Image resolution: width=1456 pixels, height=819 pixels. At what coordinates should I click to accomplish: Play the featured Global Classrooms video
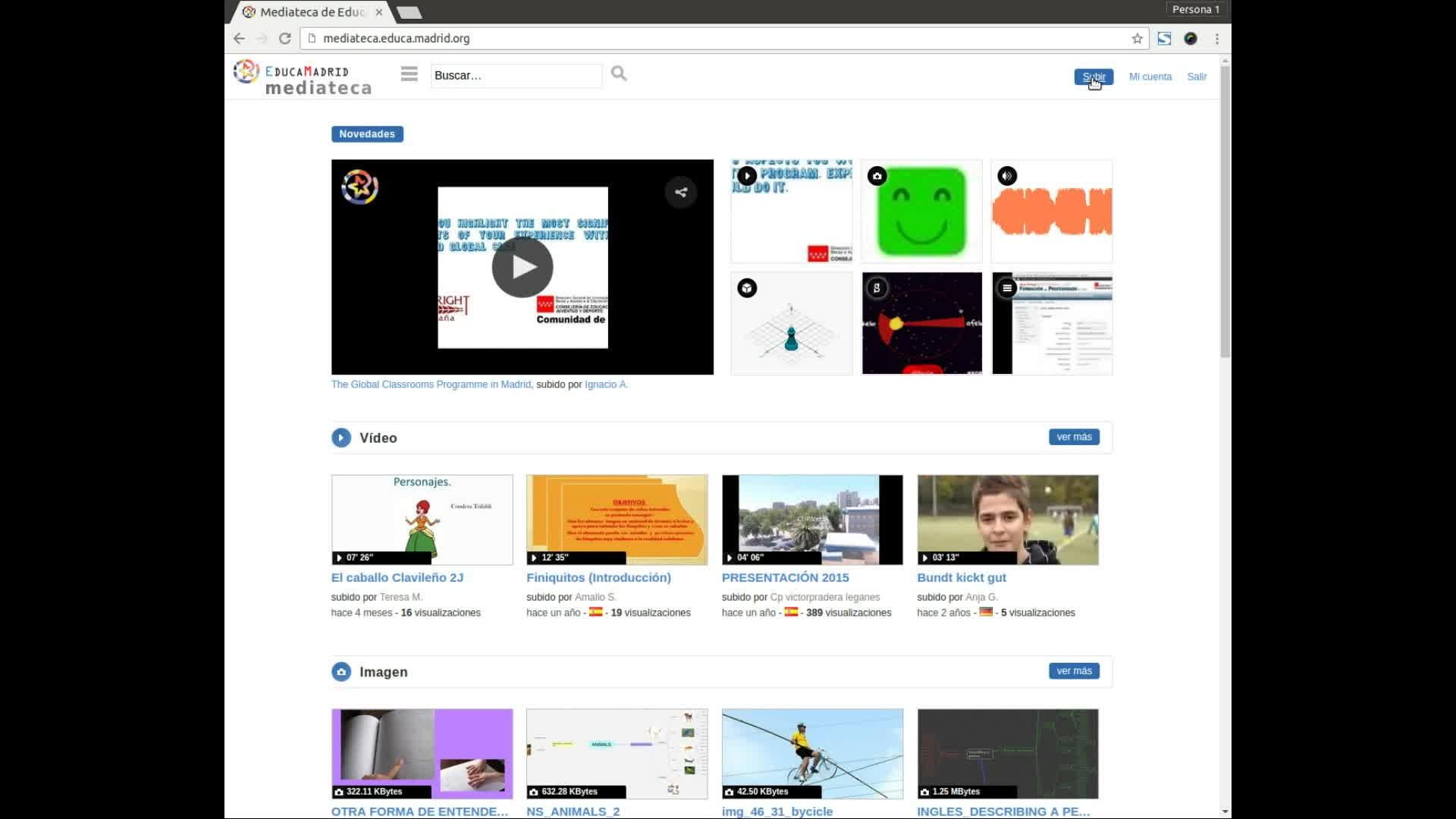pyautogui.click(x=522, y=267)
